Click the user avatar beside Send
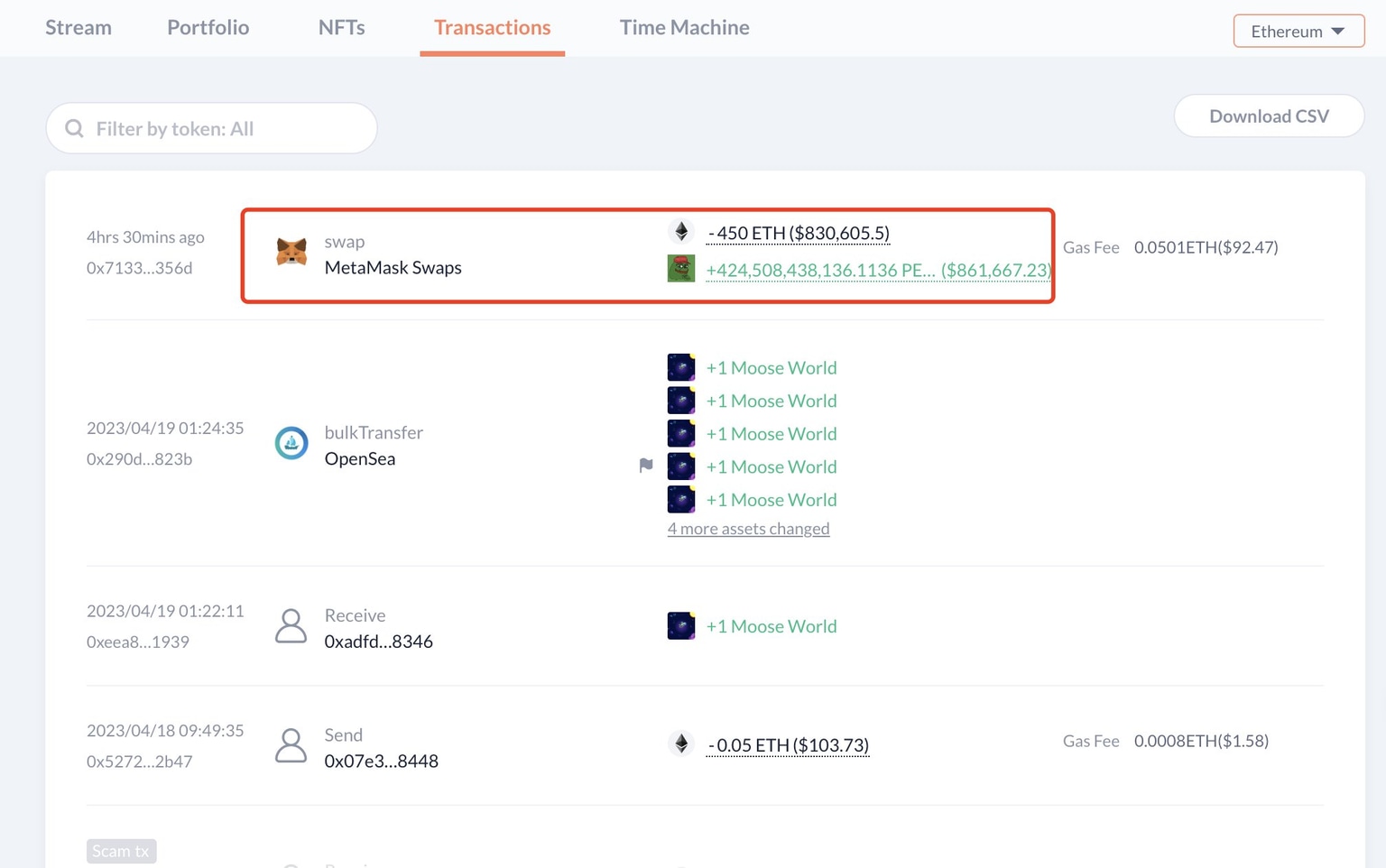The height and width of the screenshot is (868, 1386). point(291,746)
